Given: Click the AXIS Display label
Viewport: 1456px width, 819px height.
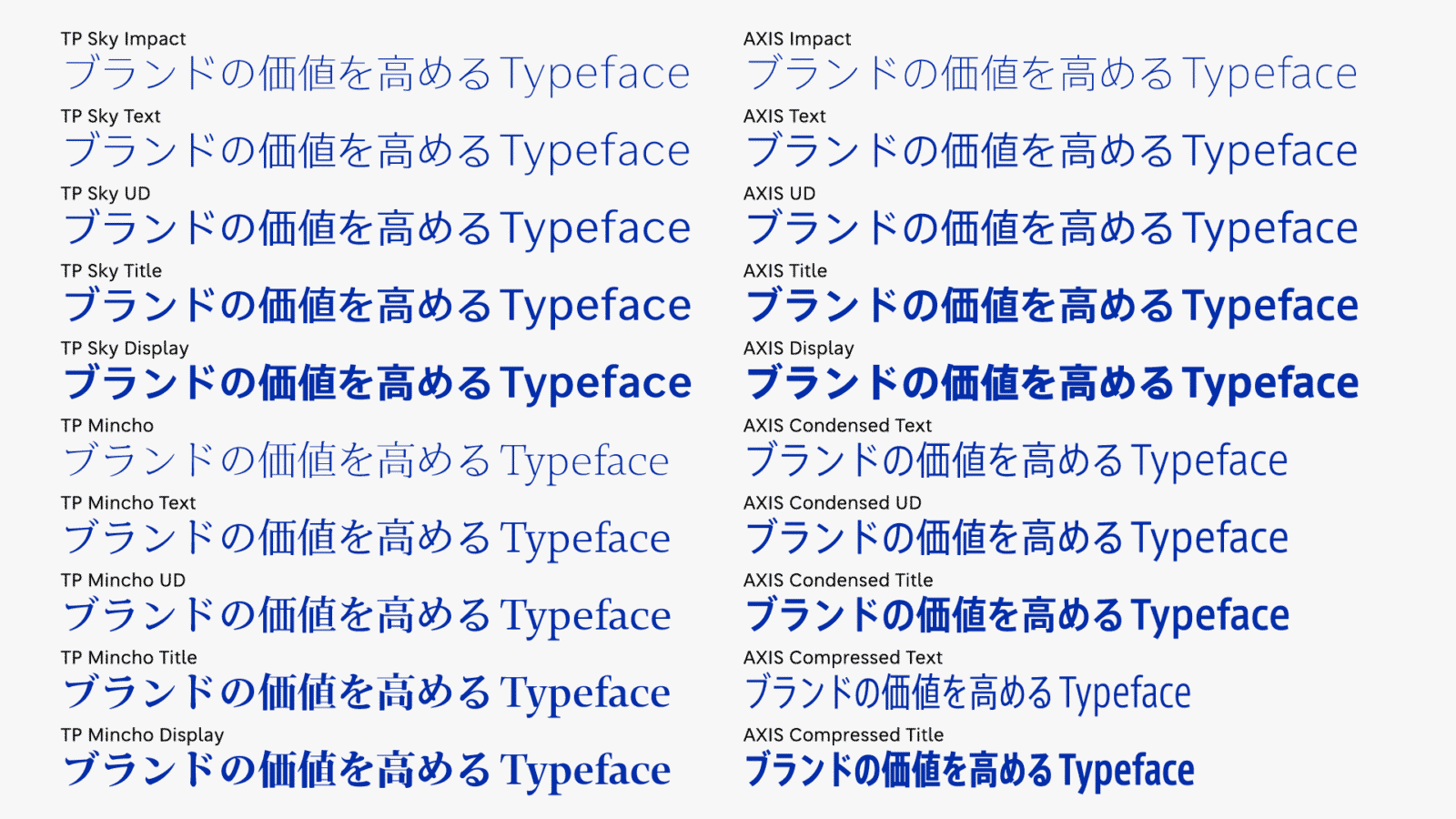Looking at the screenshot, I should click(x=798, y=349).
